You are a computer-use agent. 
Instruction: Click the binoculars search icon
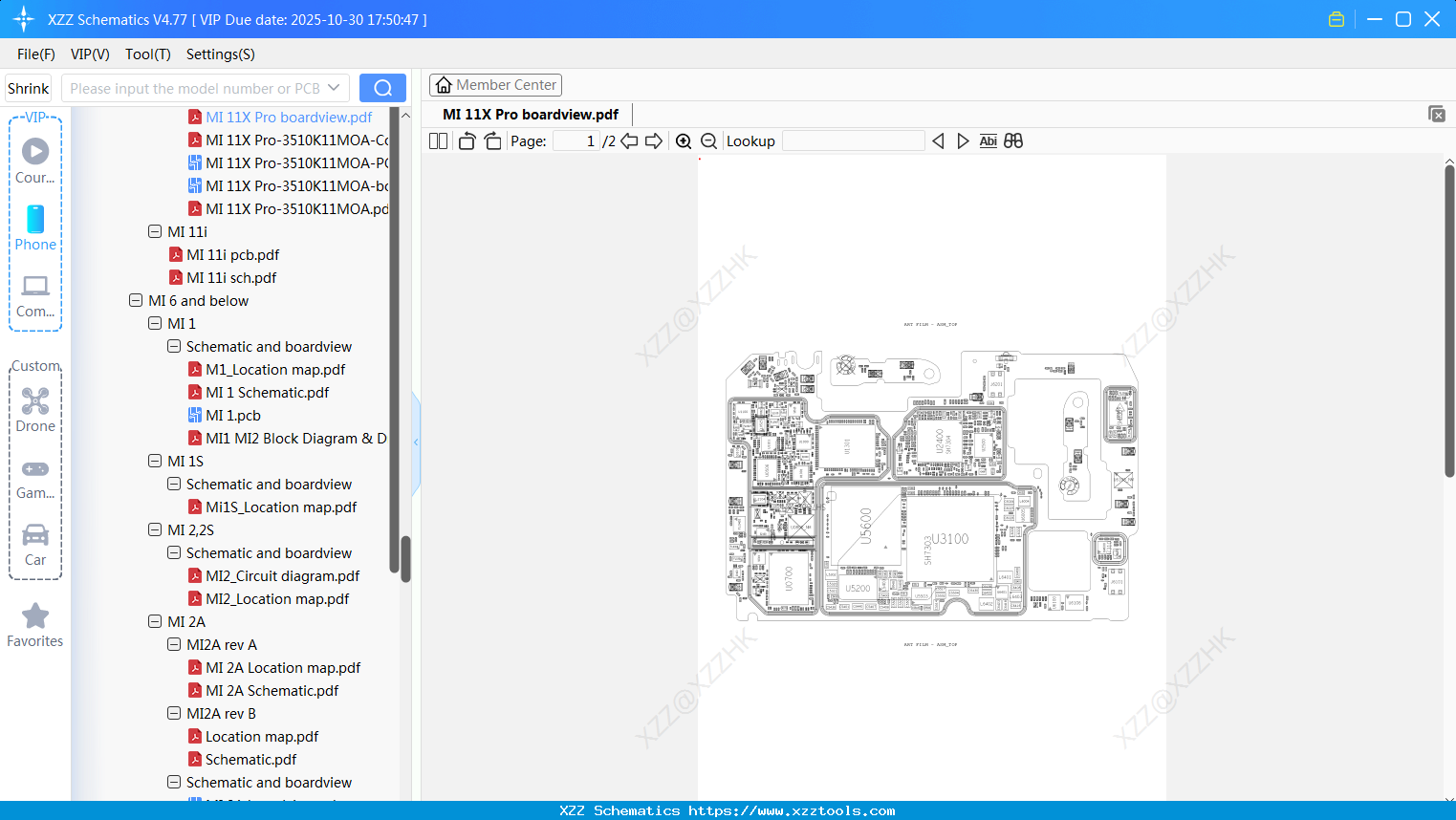tap(1013, 141)
